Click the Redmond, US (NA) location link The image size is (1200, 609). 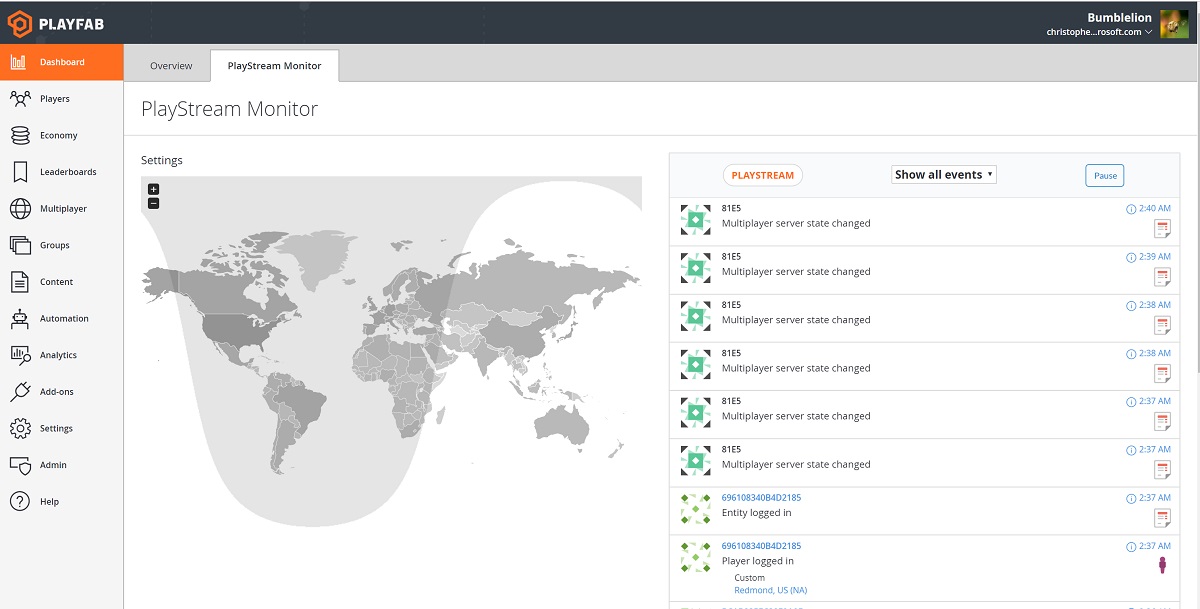click(770, 590)
